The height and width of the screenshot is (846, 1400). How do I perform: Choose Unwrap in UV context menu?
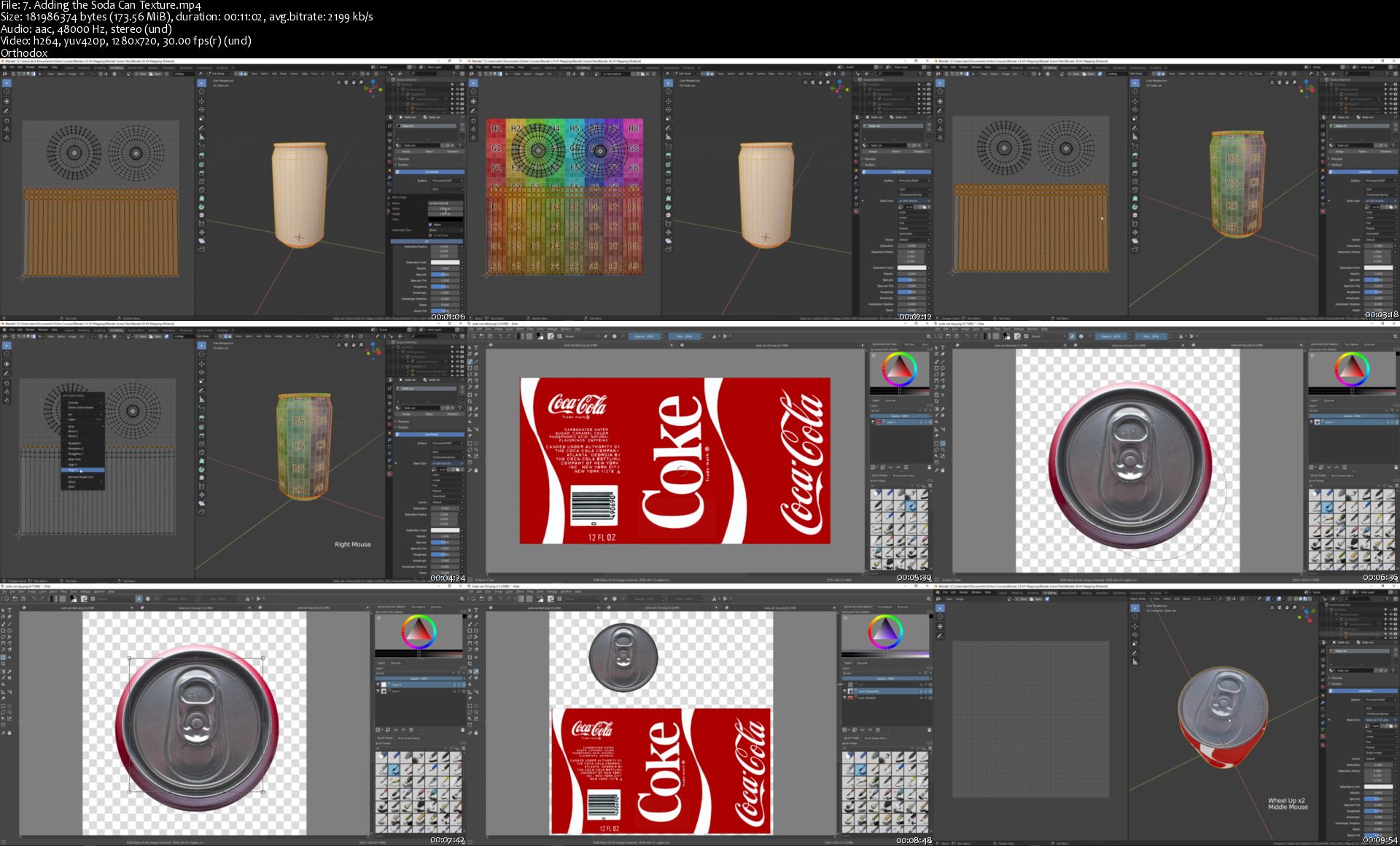coord(82,403)
